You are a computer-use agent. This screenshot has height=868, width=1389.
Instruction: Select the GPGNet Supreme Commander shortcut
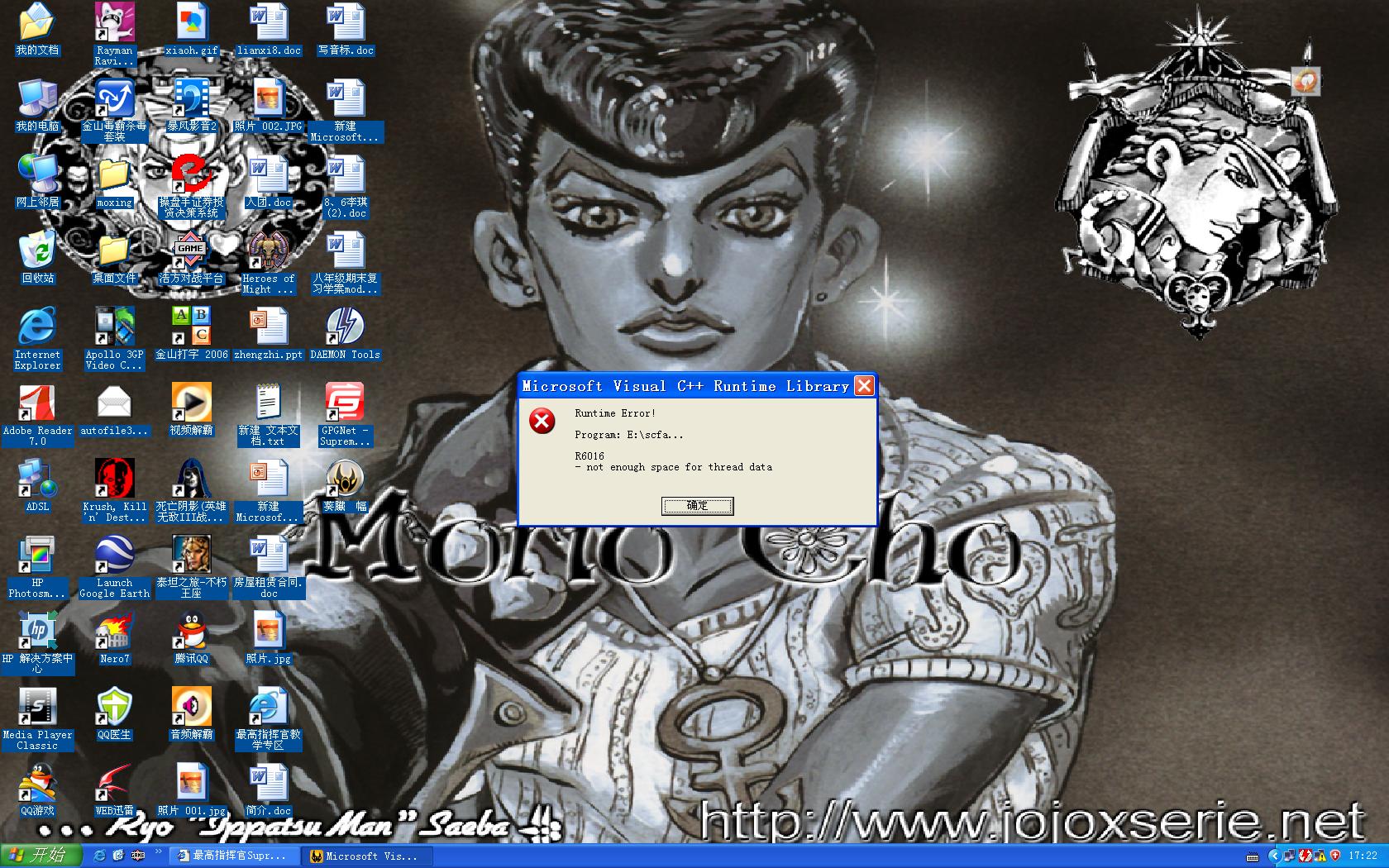(x=346, y=415)
